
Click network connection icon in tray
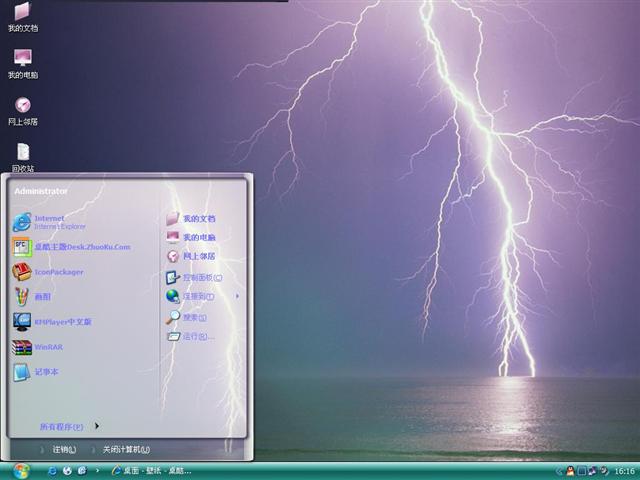[592, 471]
